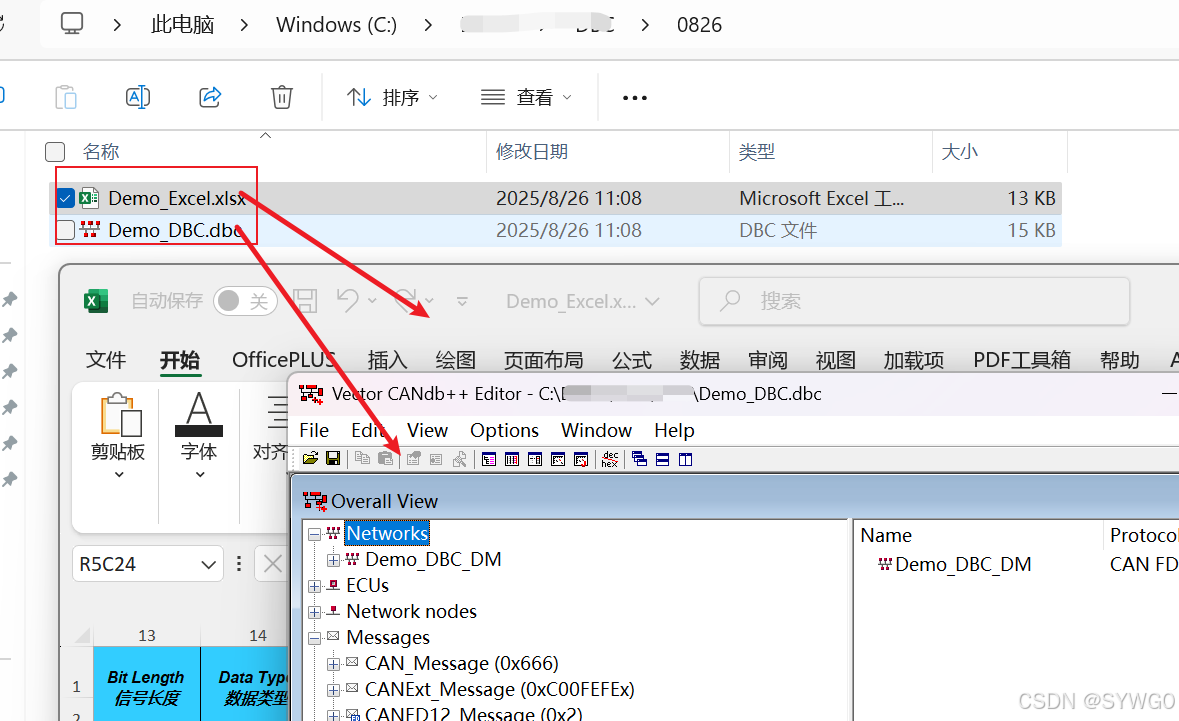Click the Excel save icon in title bar
Viewport: 1179px width, 721px height.
(305, 301)
